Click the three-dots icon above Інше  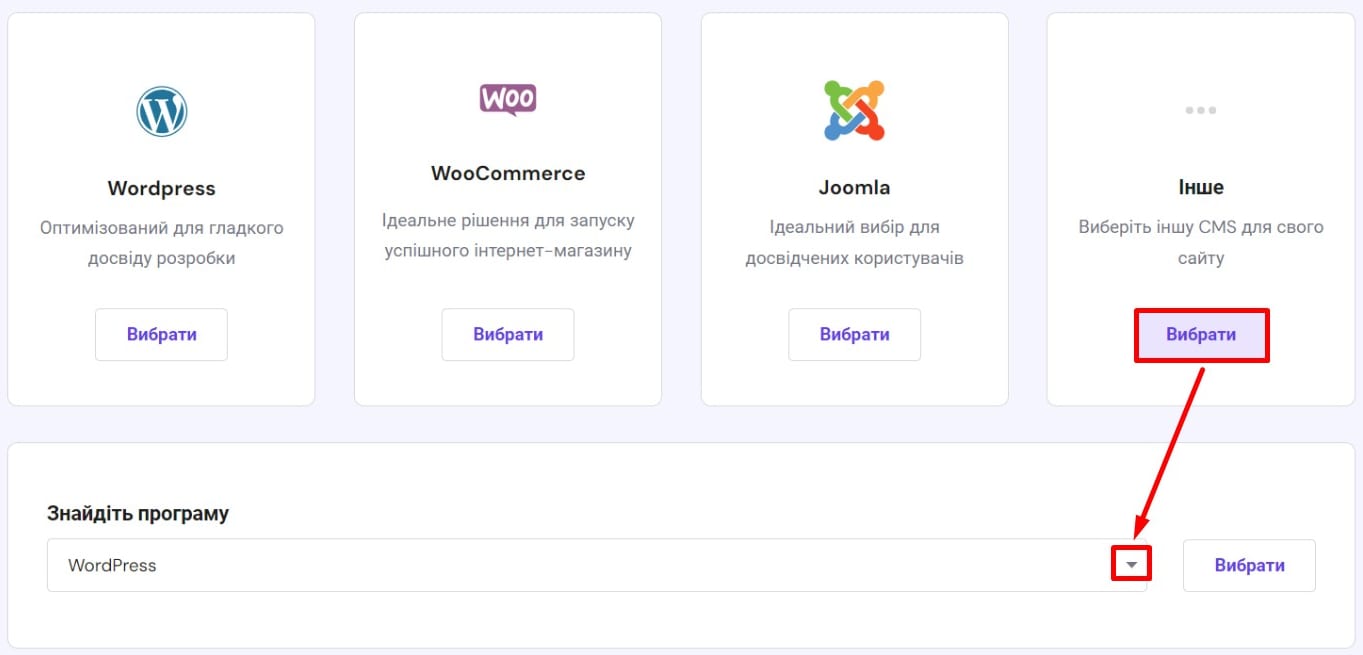(x=1200, y=110)
